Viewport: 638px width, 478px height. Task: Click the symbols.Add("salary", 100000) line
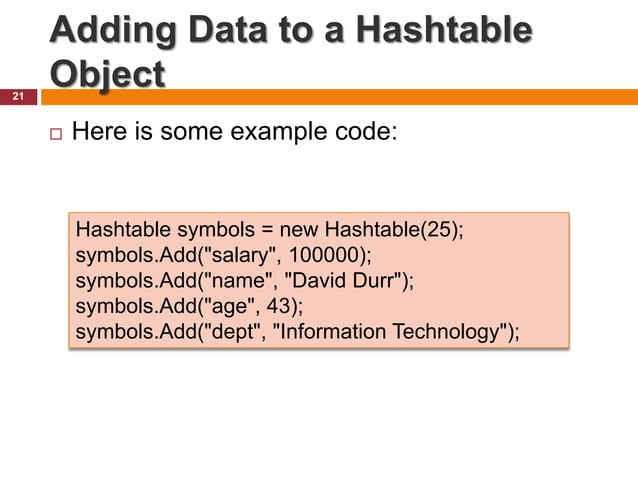pyautogui.click(x=223, y=255)
